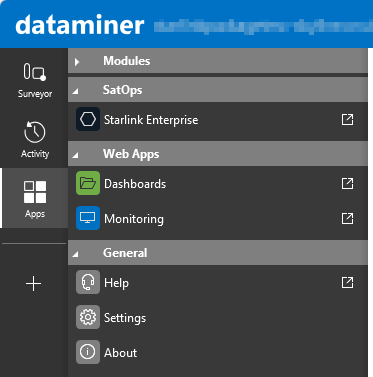Screen dimensions: 373x377
Task: Collapse the SatOps section
Action: [x=76, y=91]
